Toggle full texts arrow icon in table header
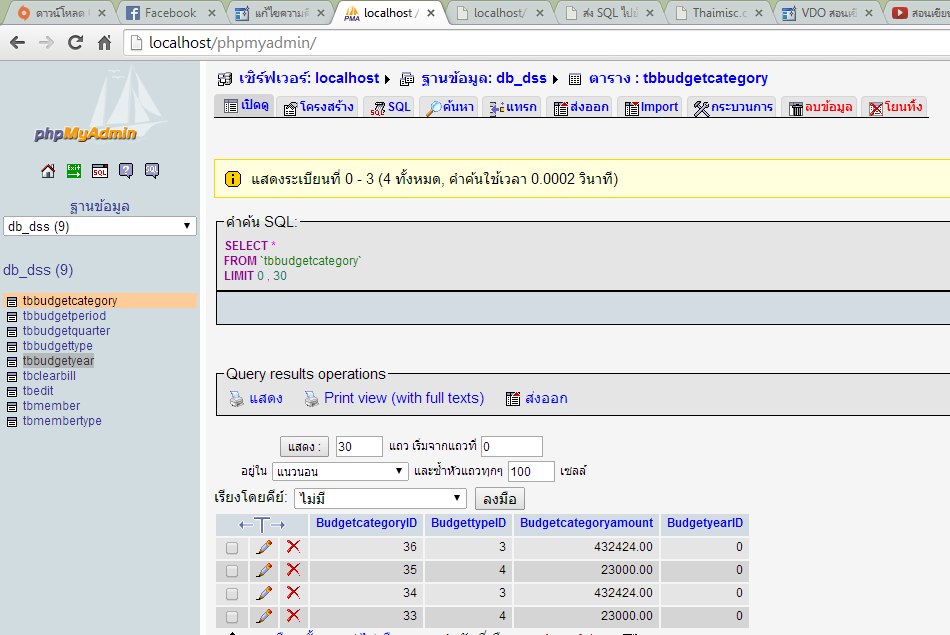 (262, 525)
